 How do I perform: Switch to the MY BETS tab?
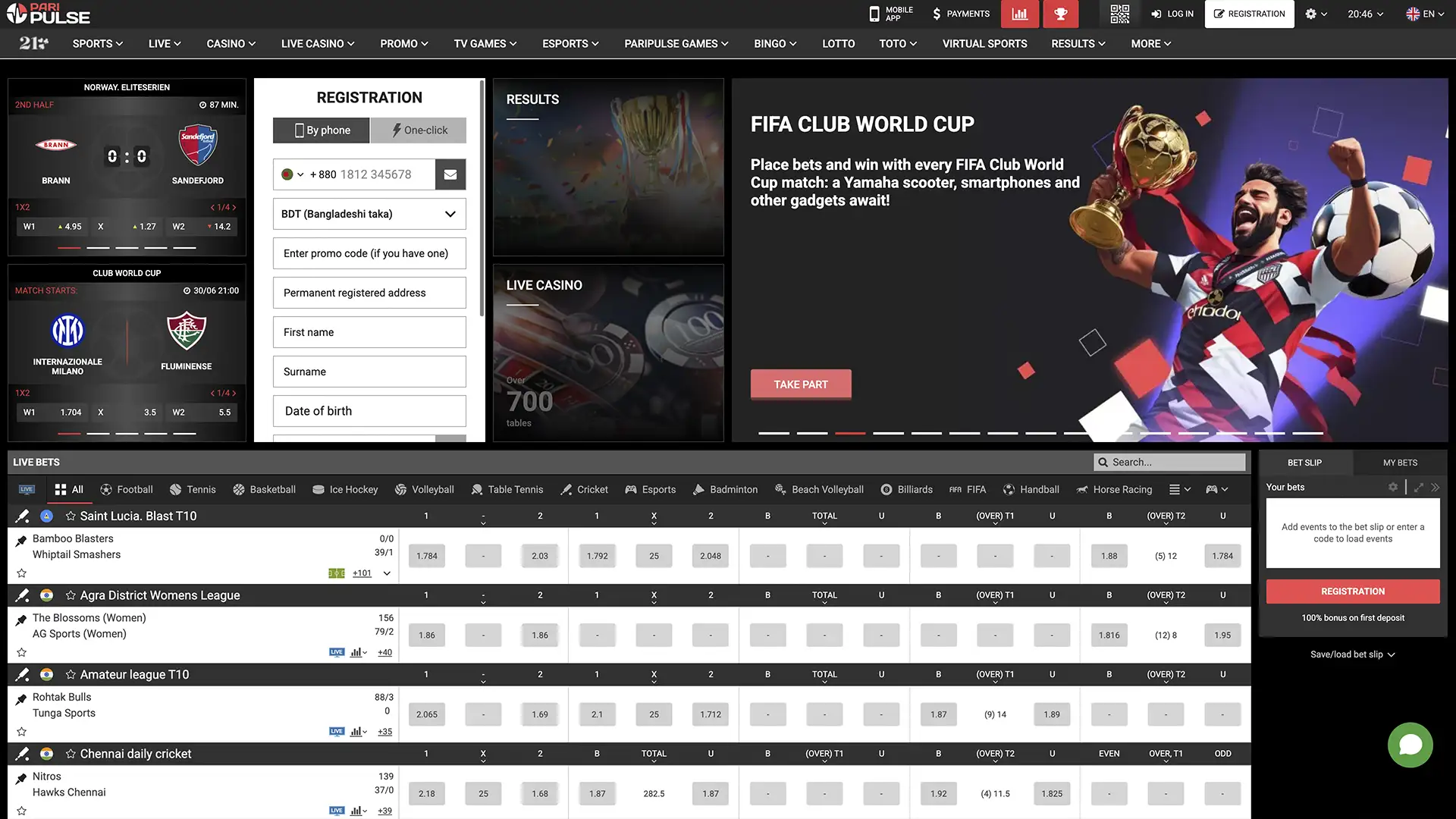pos(1399,462)
